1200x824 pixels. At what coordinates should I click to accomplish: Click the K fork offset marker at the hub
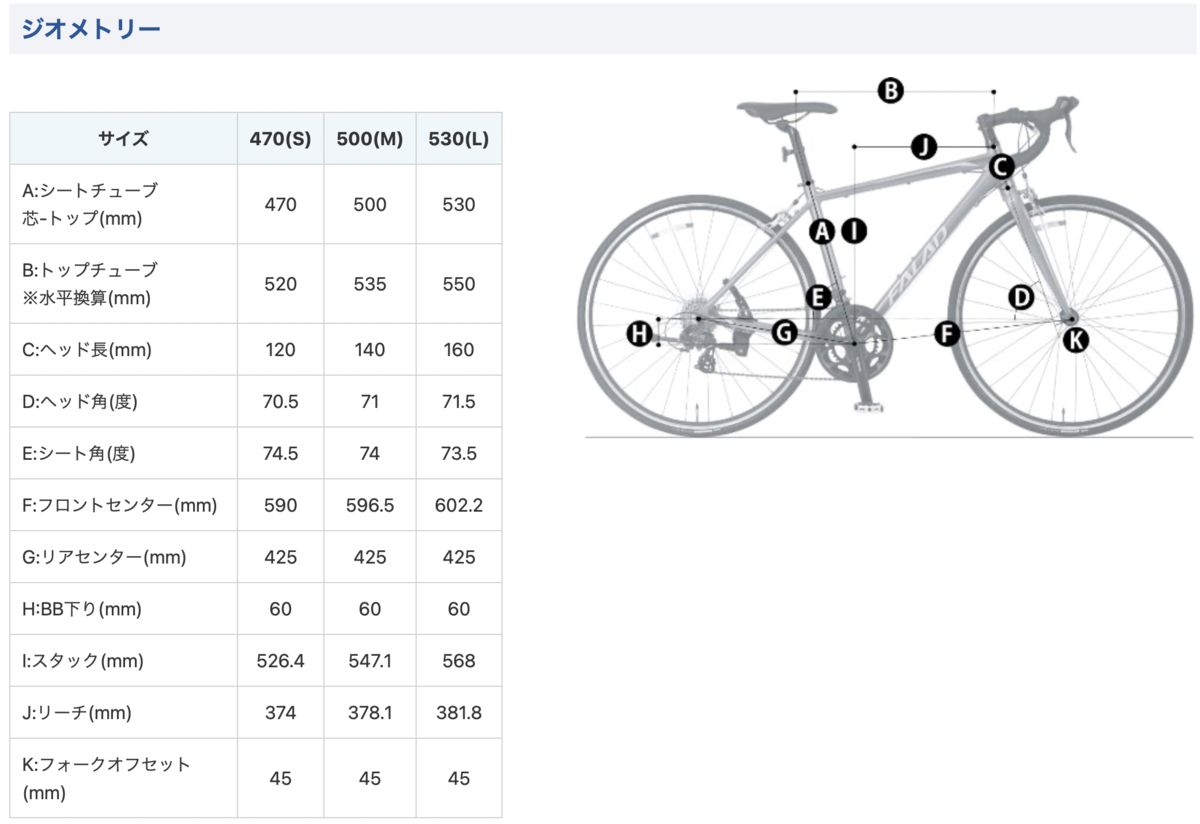click(x=1075, y=341)
